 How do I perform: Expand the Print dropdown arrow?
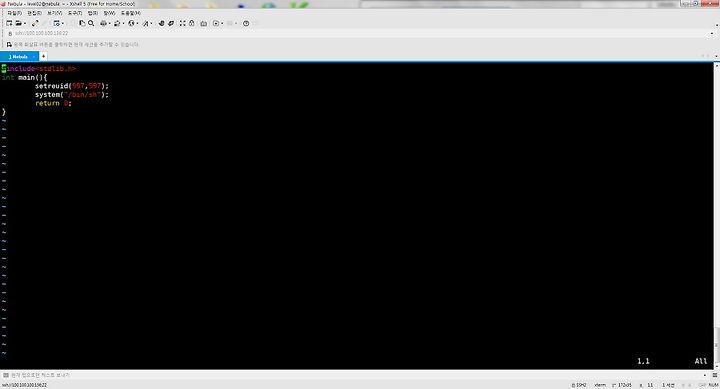click(110, 23)
